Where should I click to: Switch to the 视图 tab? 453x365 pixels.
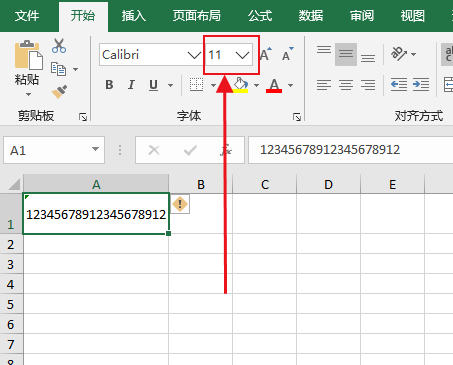point(413,16)
